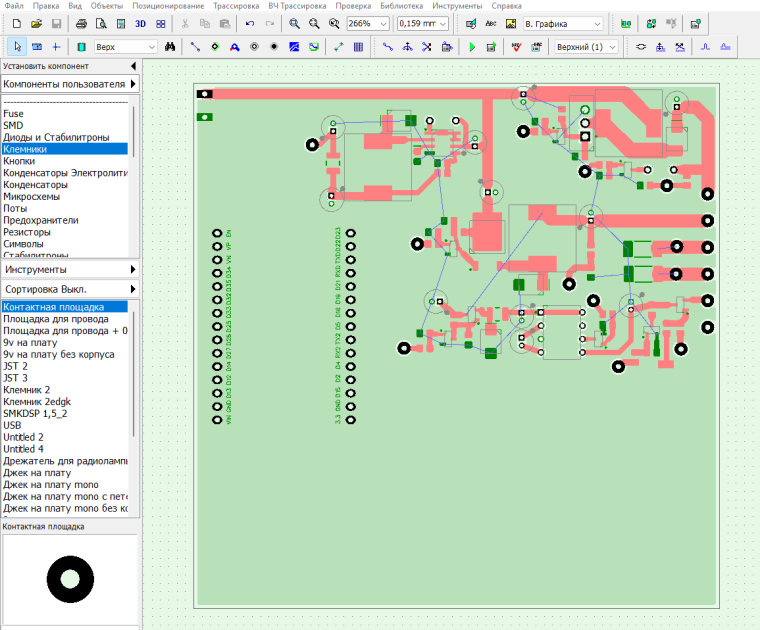The image size is (760, 630).
Task: Launch the 3D board preview
Action: 141,23
